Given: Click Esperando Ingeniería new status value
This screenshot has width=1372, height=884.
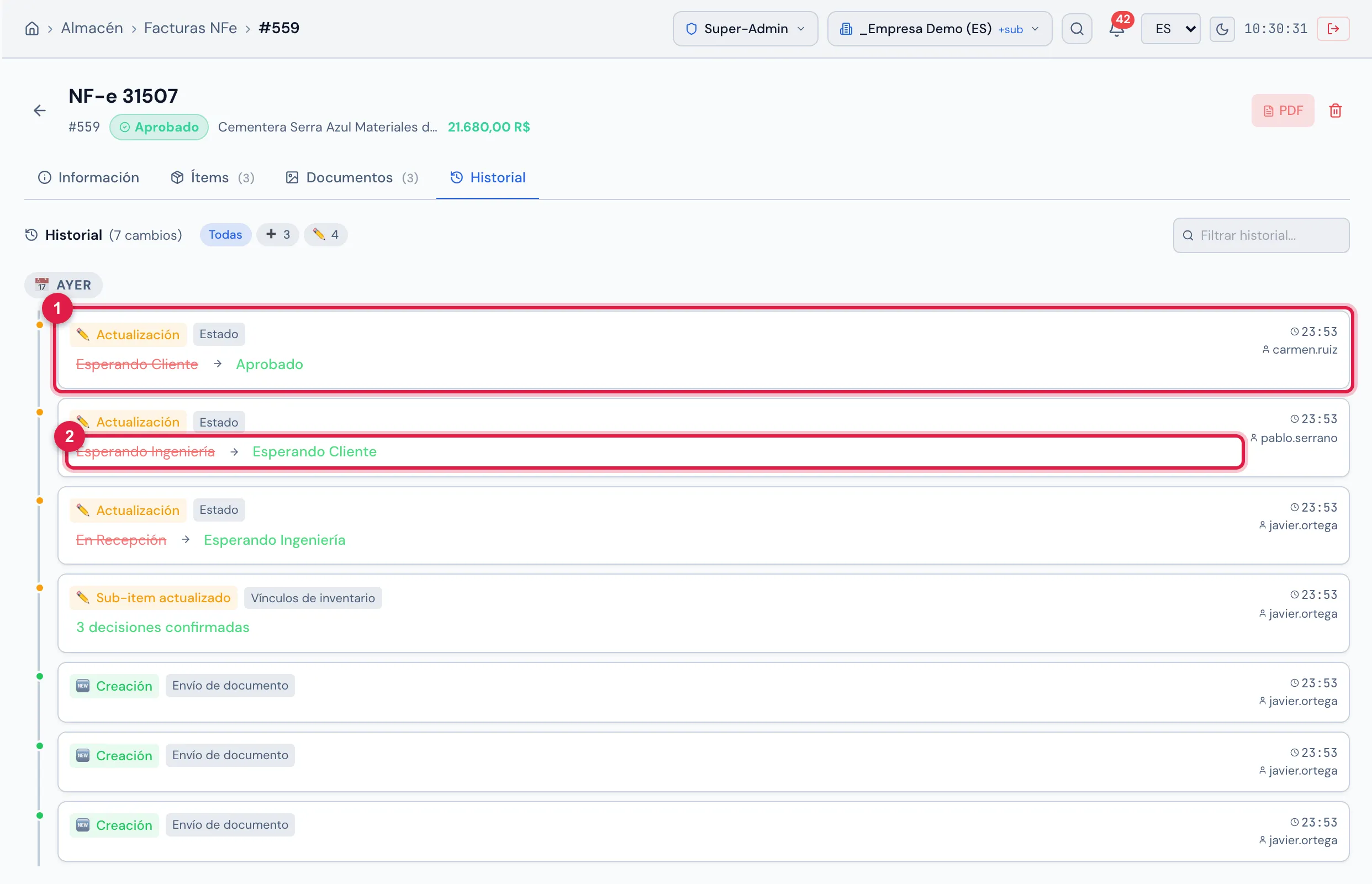Looking at the screenshot, I should point(275,540).
